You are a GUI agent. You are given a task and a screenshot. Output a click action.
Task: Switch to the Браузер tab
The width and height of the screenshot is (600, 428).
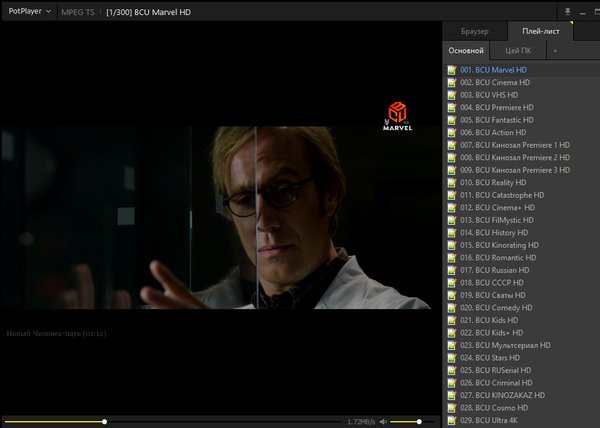[x=475, y=31]
